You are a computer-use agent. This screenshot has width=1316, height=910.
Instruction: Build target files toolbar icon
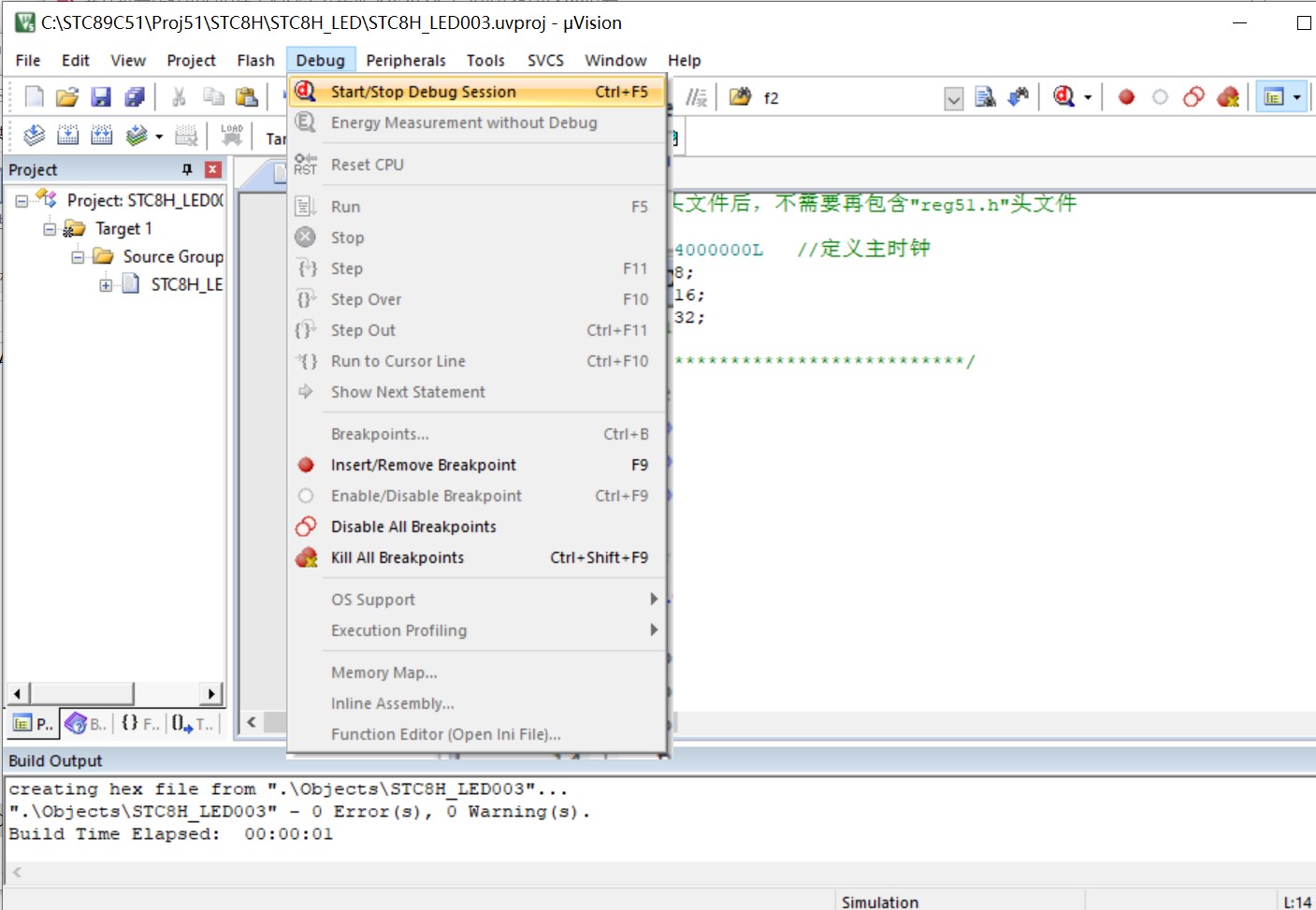coord(67,137)
